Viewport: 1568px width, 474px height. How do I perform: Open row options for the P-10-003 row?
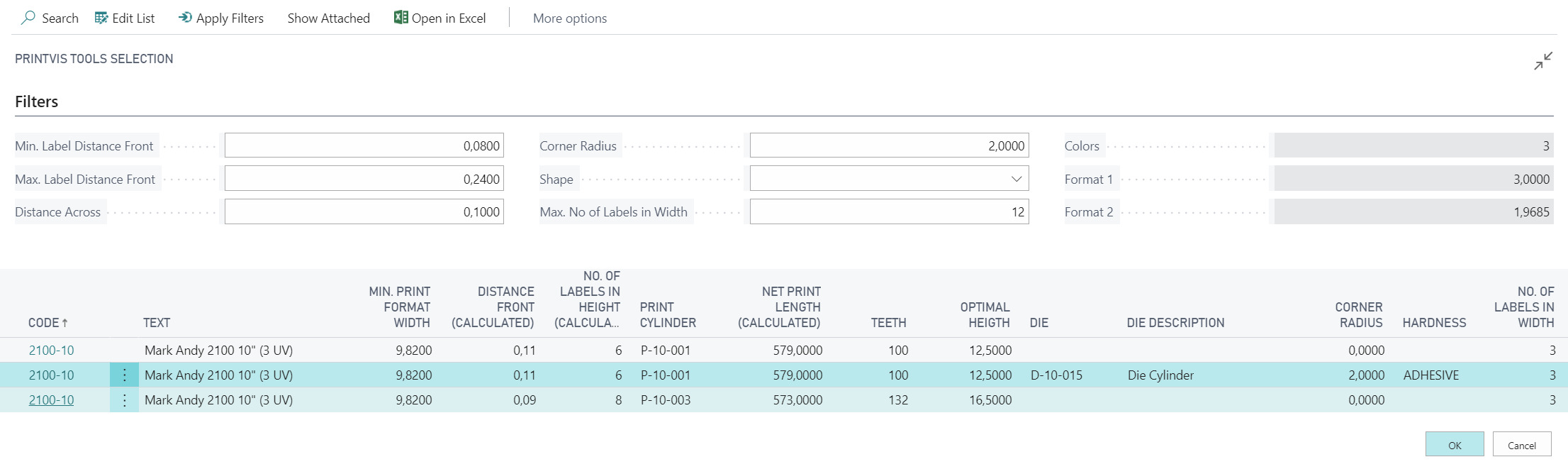point(124,400)
